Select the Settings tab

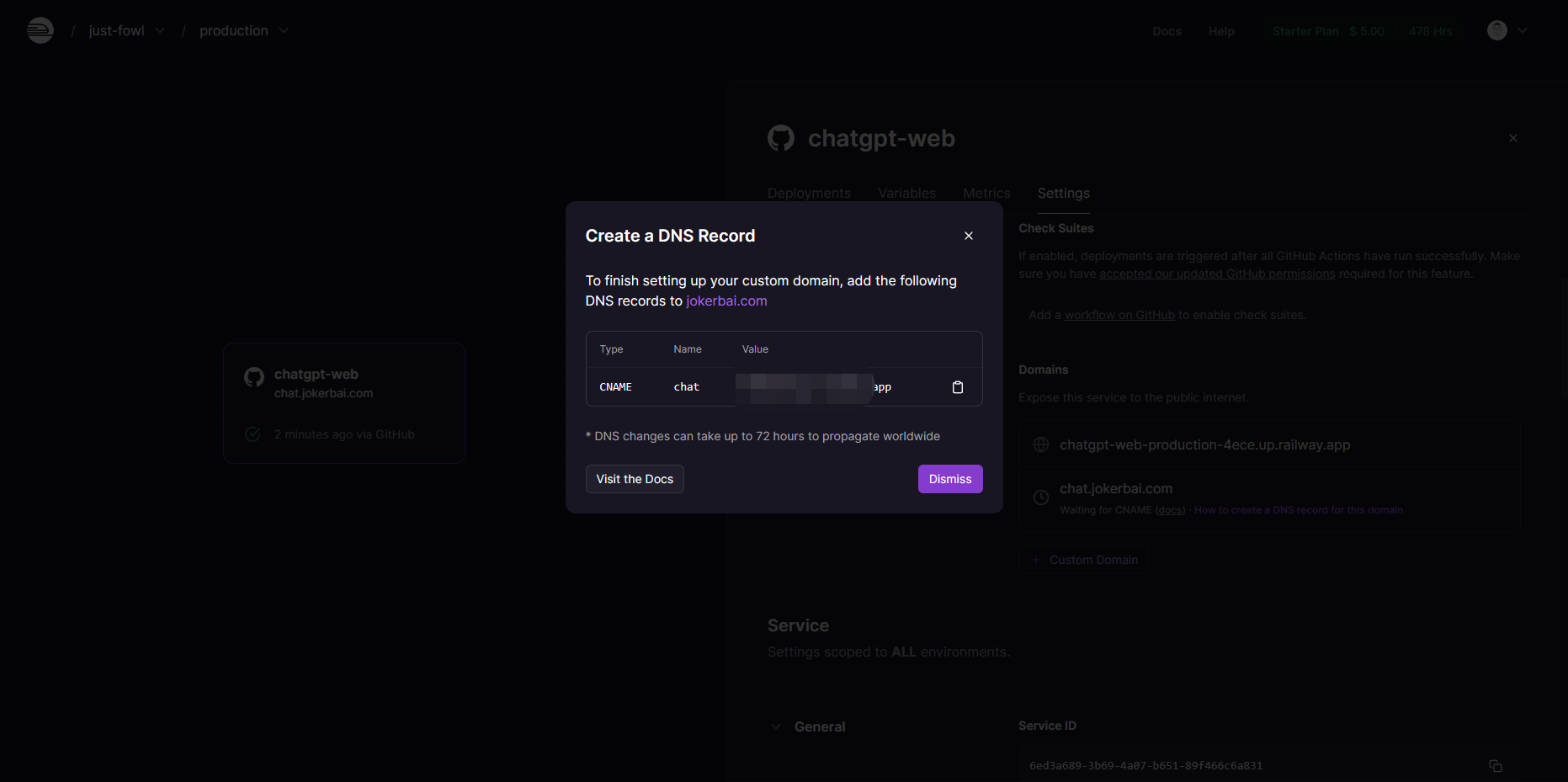pos(1063,193)
